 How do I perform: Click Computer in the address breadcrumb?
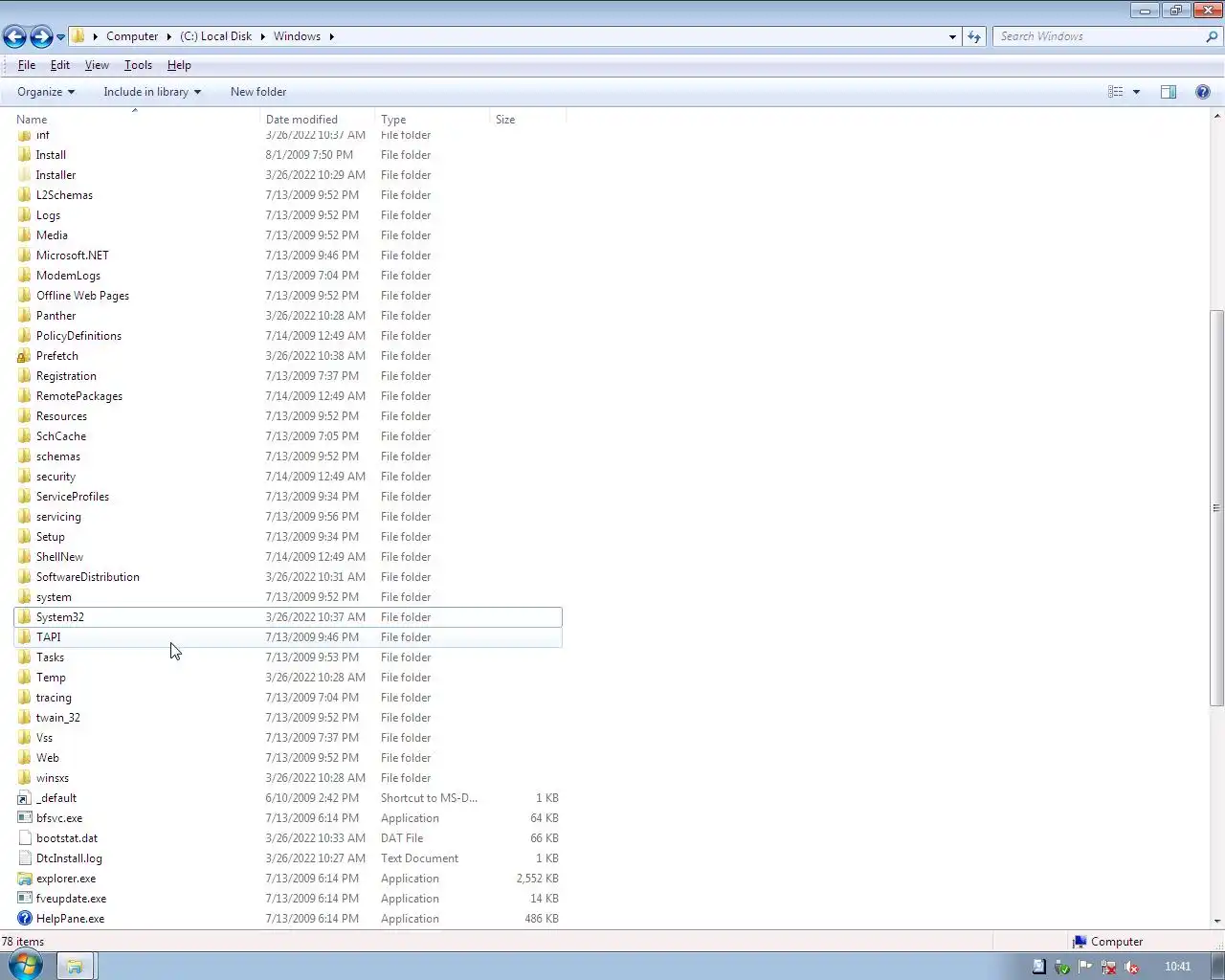click(132, 36)
